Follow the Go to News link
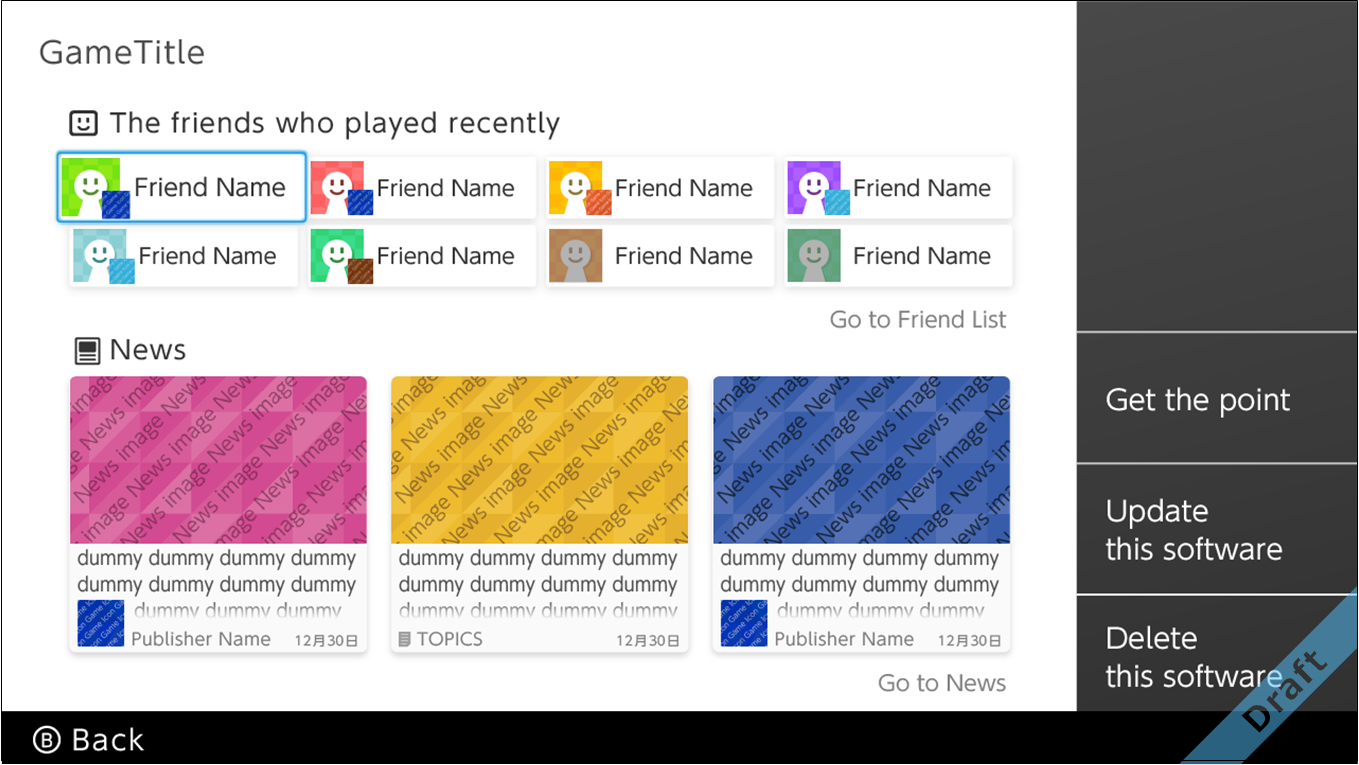The image size is (1359, 765). pyautogui.click(x=942, y=683)
